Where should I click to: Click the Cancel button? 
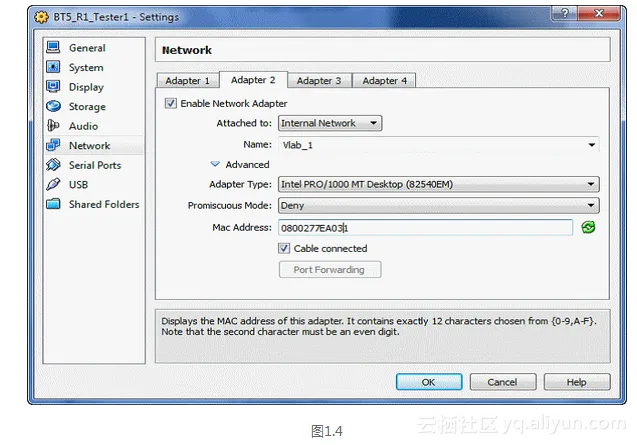point(503,382)
